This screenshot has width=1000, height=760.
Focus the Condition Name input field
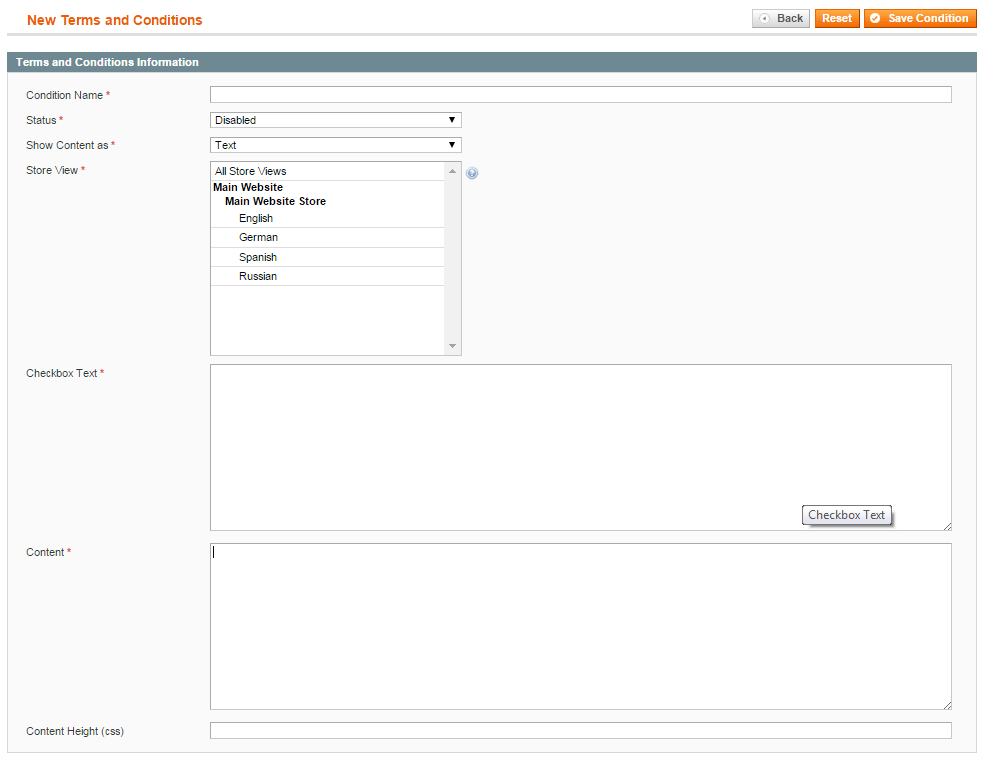point(580,94)
